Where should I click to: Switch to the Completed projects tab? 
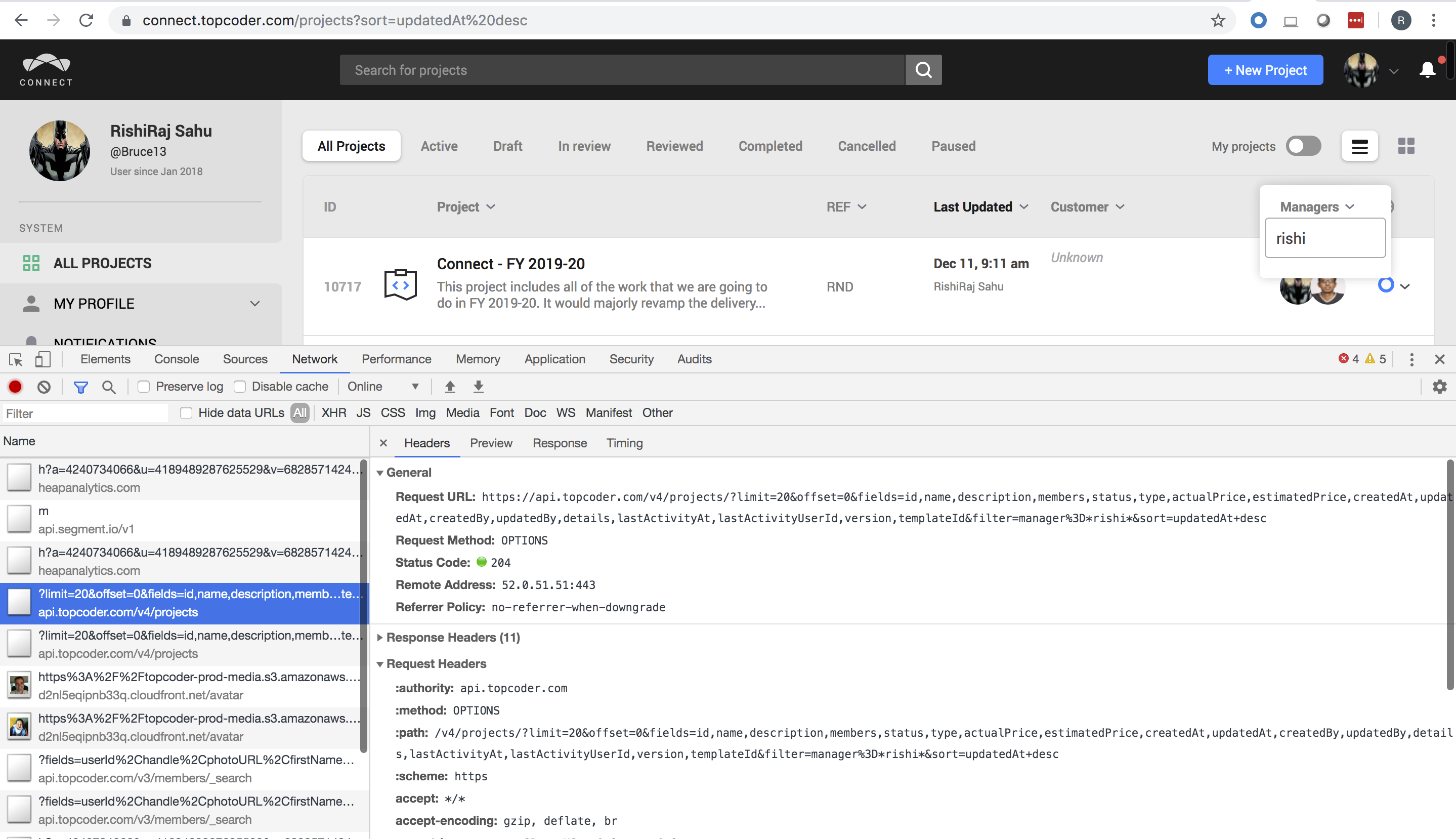(x=770, y=146)
